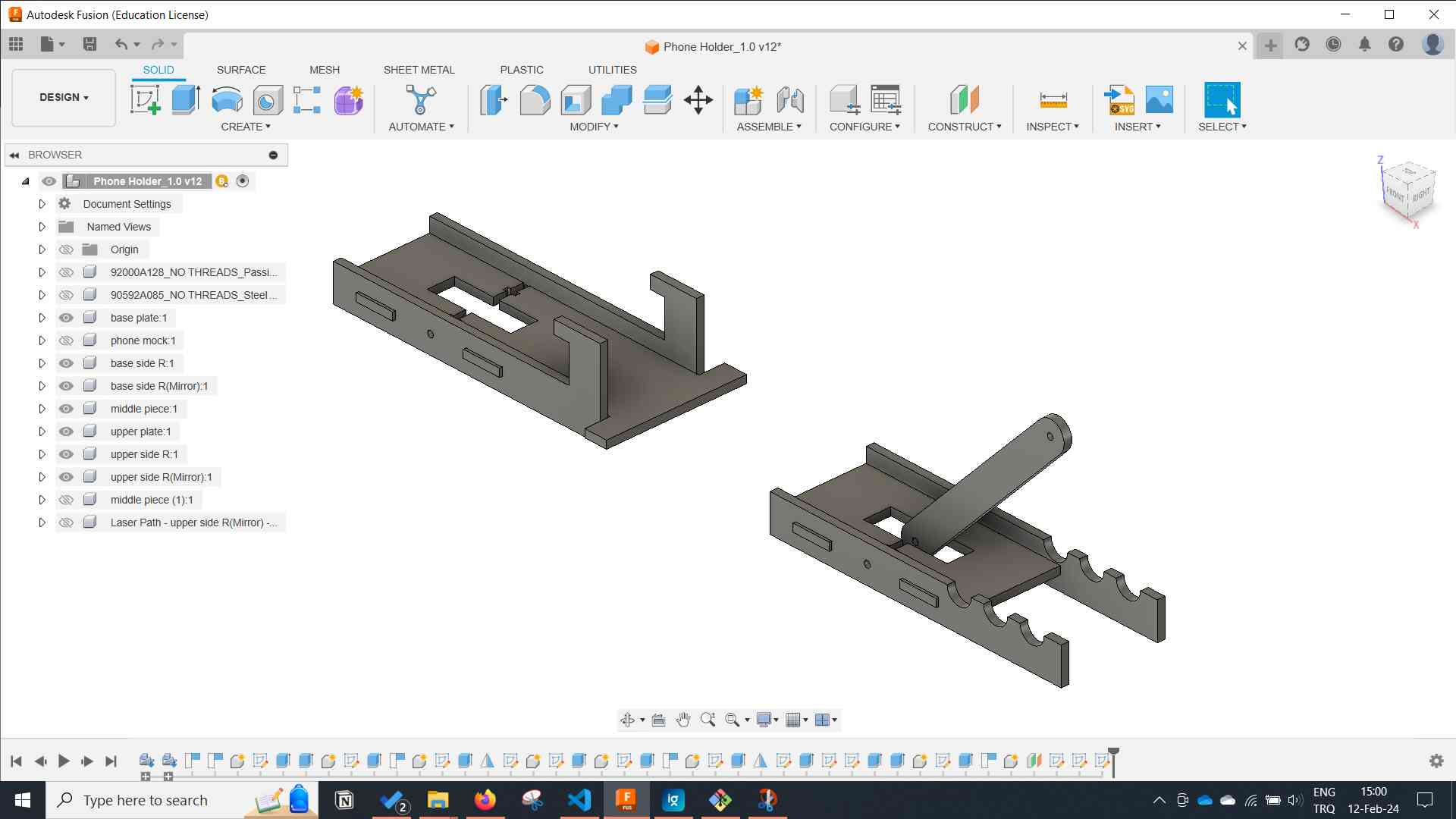
Task: Open the Create Form purple icon
Action: pos(349,100)
